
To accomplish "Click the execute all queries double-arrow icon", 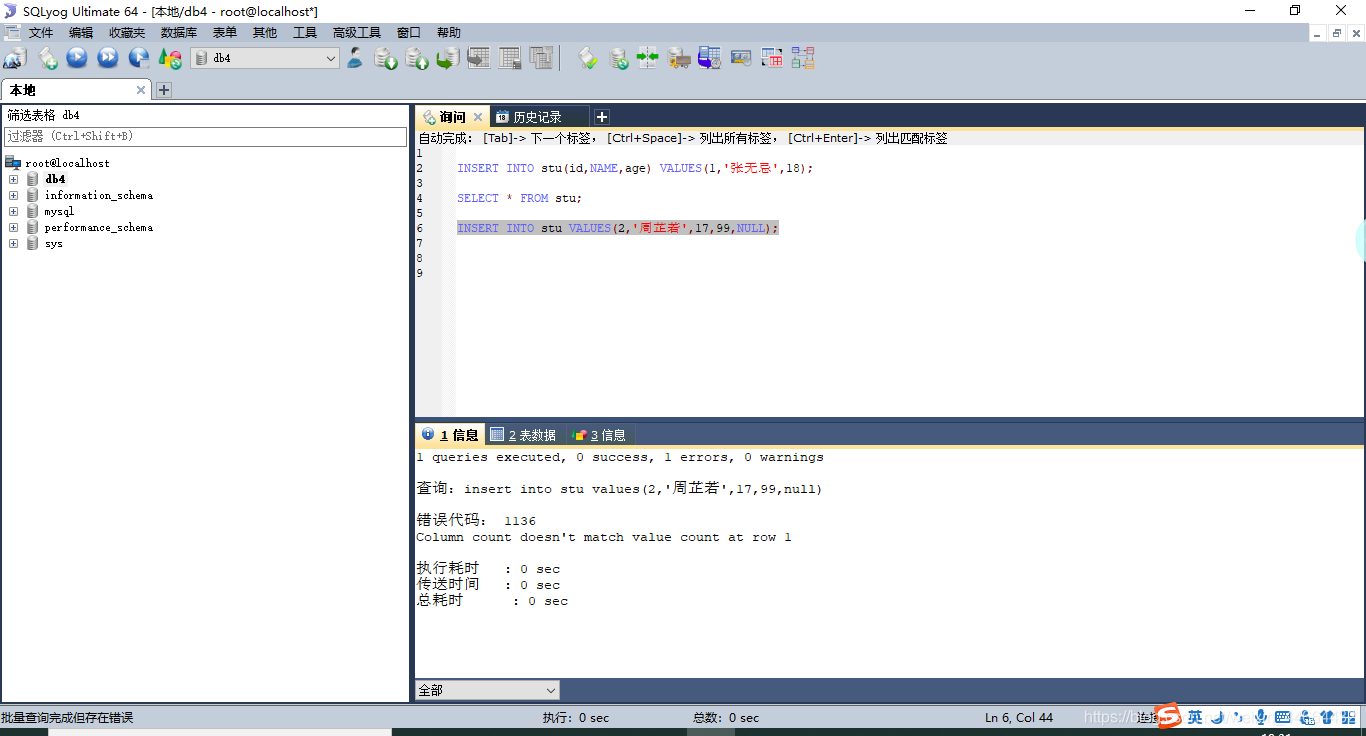I will click(108, 58).
